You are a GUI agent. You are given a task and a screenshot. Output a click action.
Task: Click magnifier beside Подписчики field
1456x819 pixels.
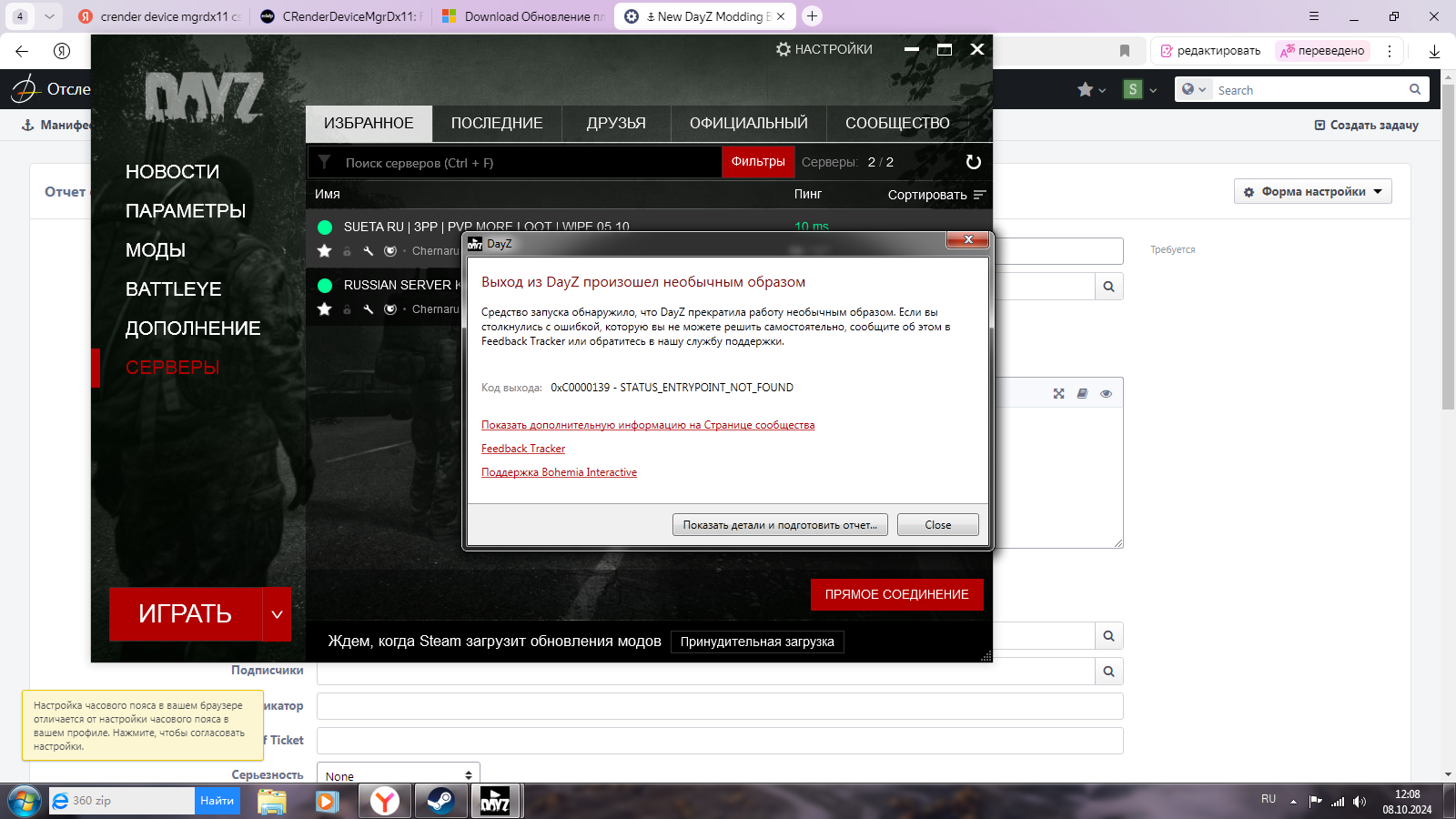point(1108,672)
